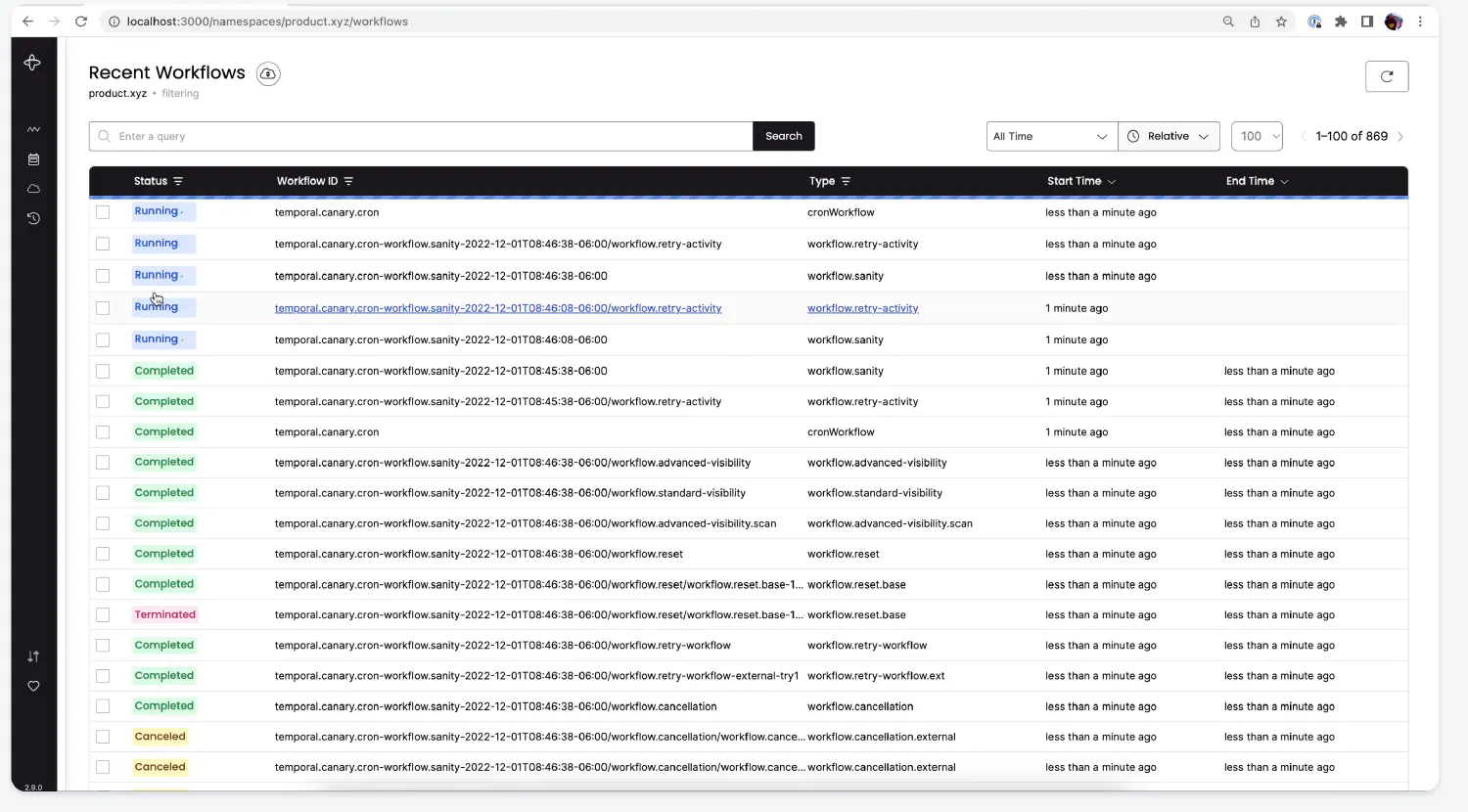This screenshot has height=812, width=1468.
Task: Open the Relative time format dropdown
Action: 1169,136
